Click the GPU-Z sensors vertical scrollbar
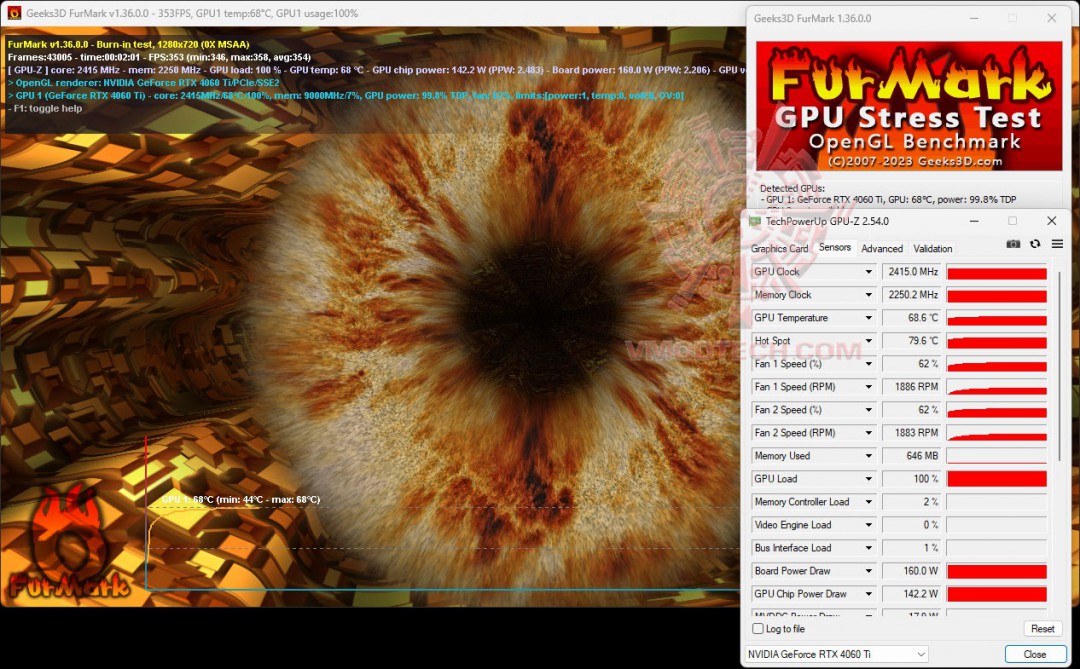1080x669 pixels. [1060, 365]
